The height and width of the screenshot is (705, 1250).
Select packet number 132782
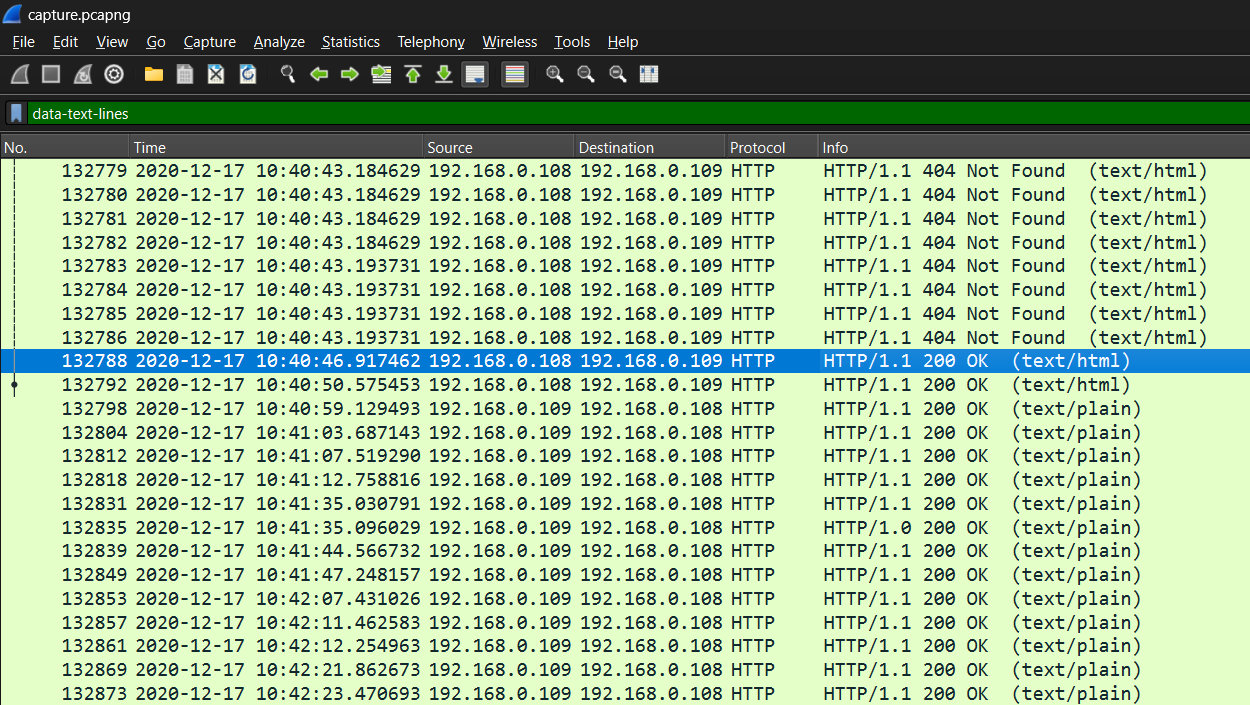pos(625,242)
